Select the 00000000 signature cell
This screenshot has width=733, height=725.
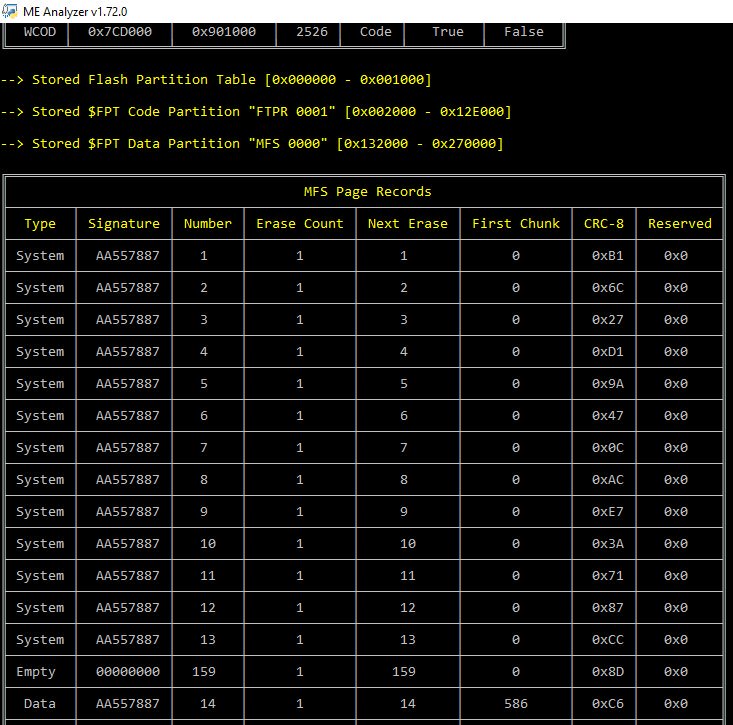(x=128, y=672)
